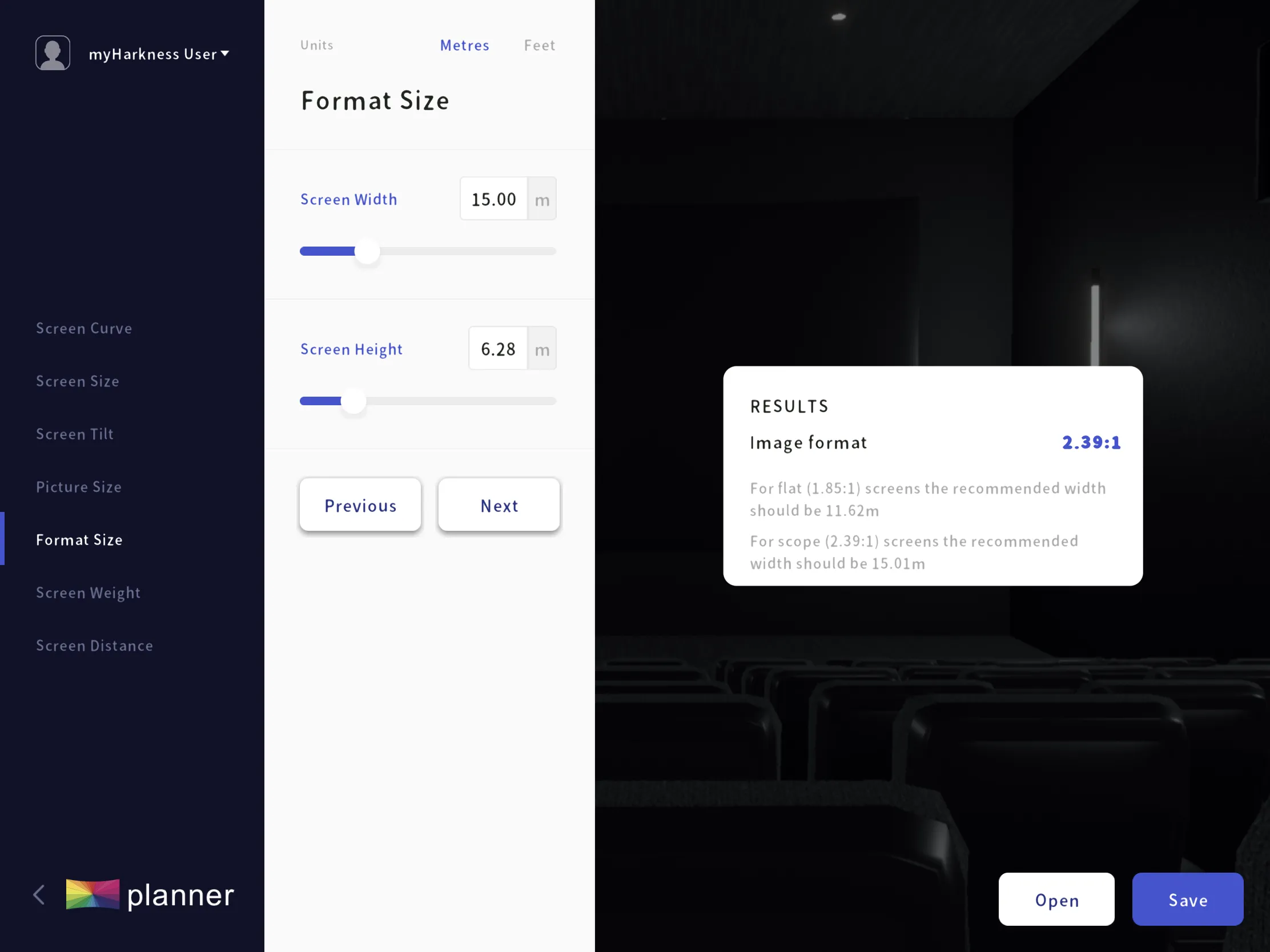Viewport: 1270px width, 952px height.
Task: Click the Save button
Action: [x=1188, y=899]
